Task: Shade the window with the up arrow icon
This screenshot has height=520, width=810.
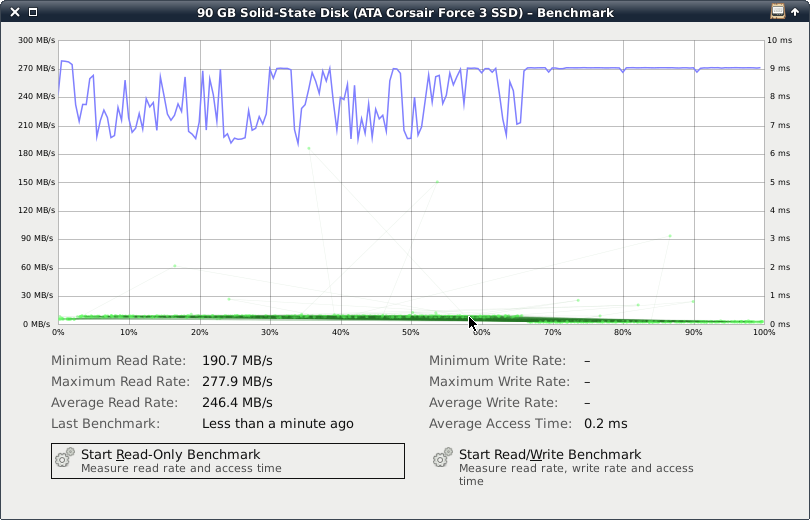Action: point(795,12)
